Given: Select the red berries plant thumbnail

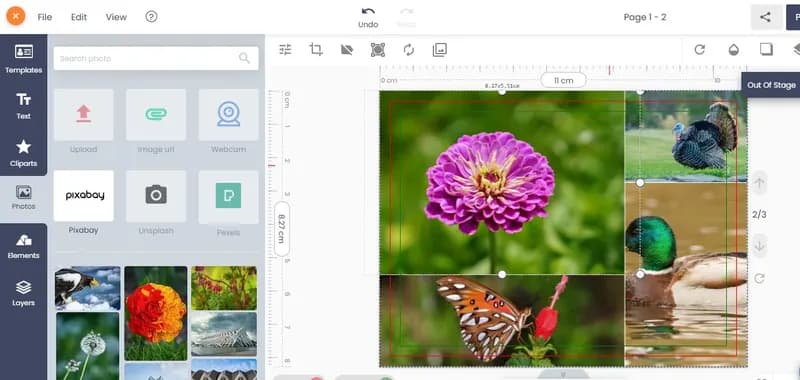Looking at the screenshot, I should coord(224,288).
